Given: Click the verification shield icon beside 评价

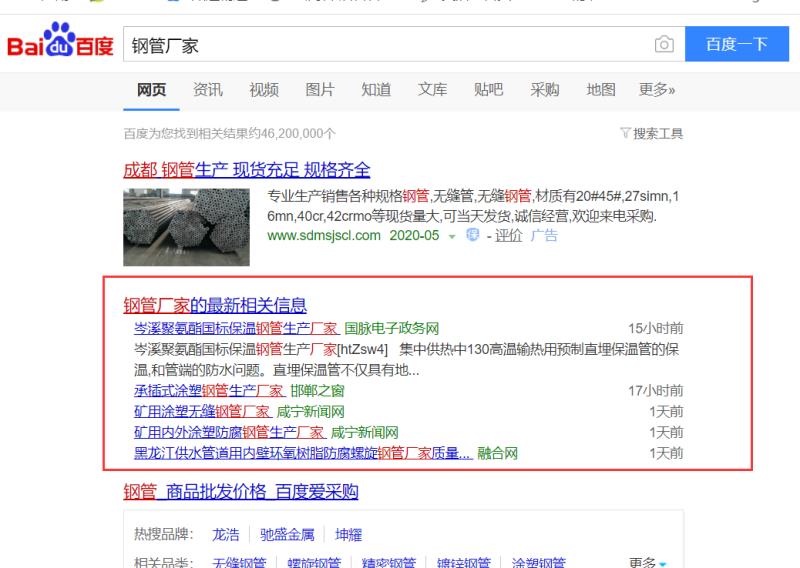Looking at the screenshot, I should pyautogui.click(x=472, y=235).
